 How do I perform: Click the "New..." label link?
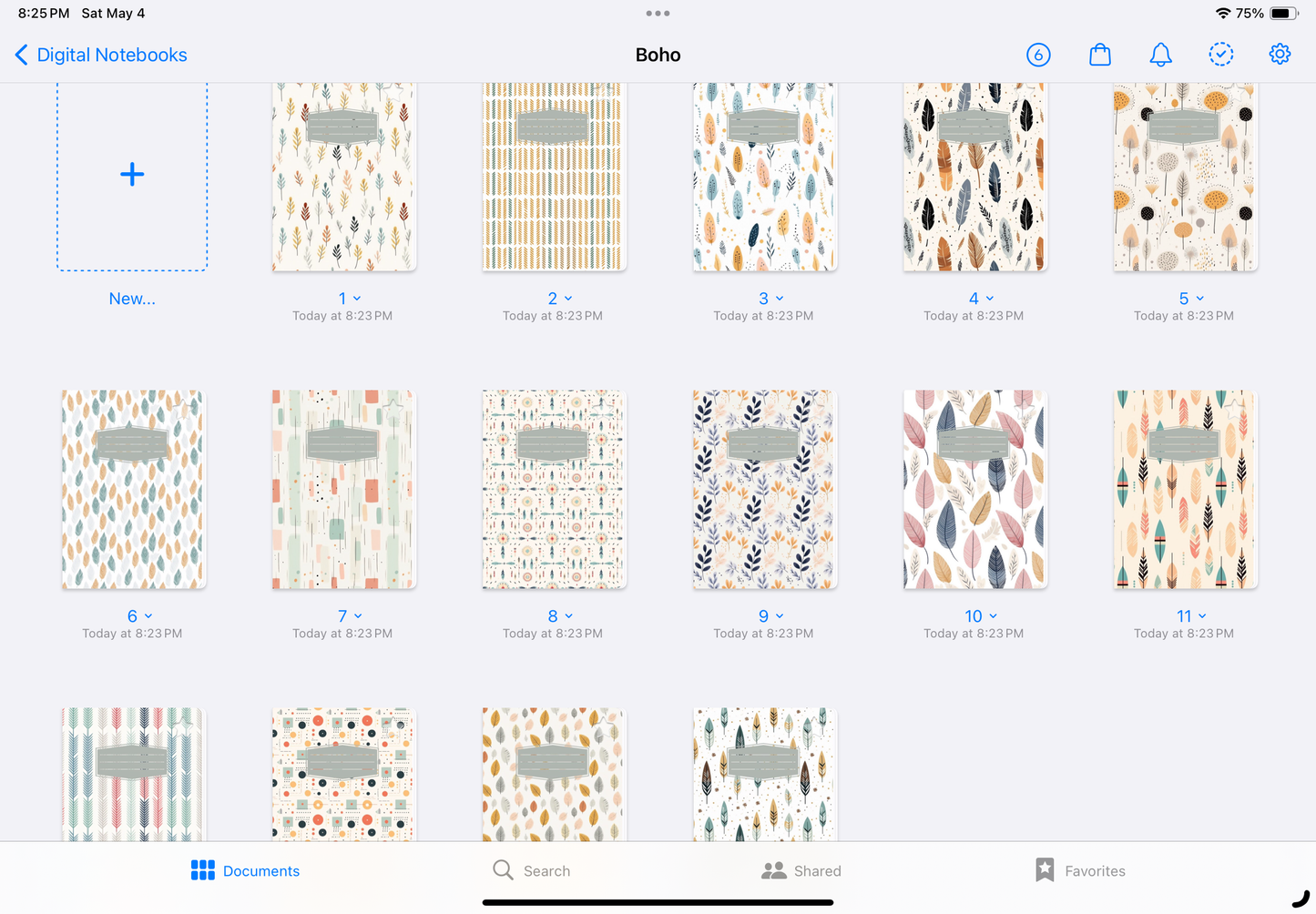pyautogui.click(x=132, y=299)
